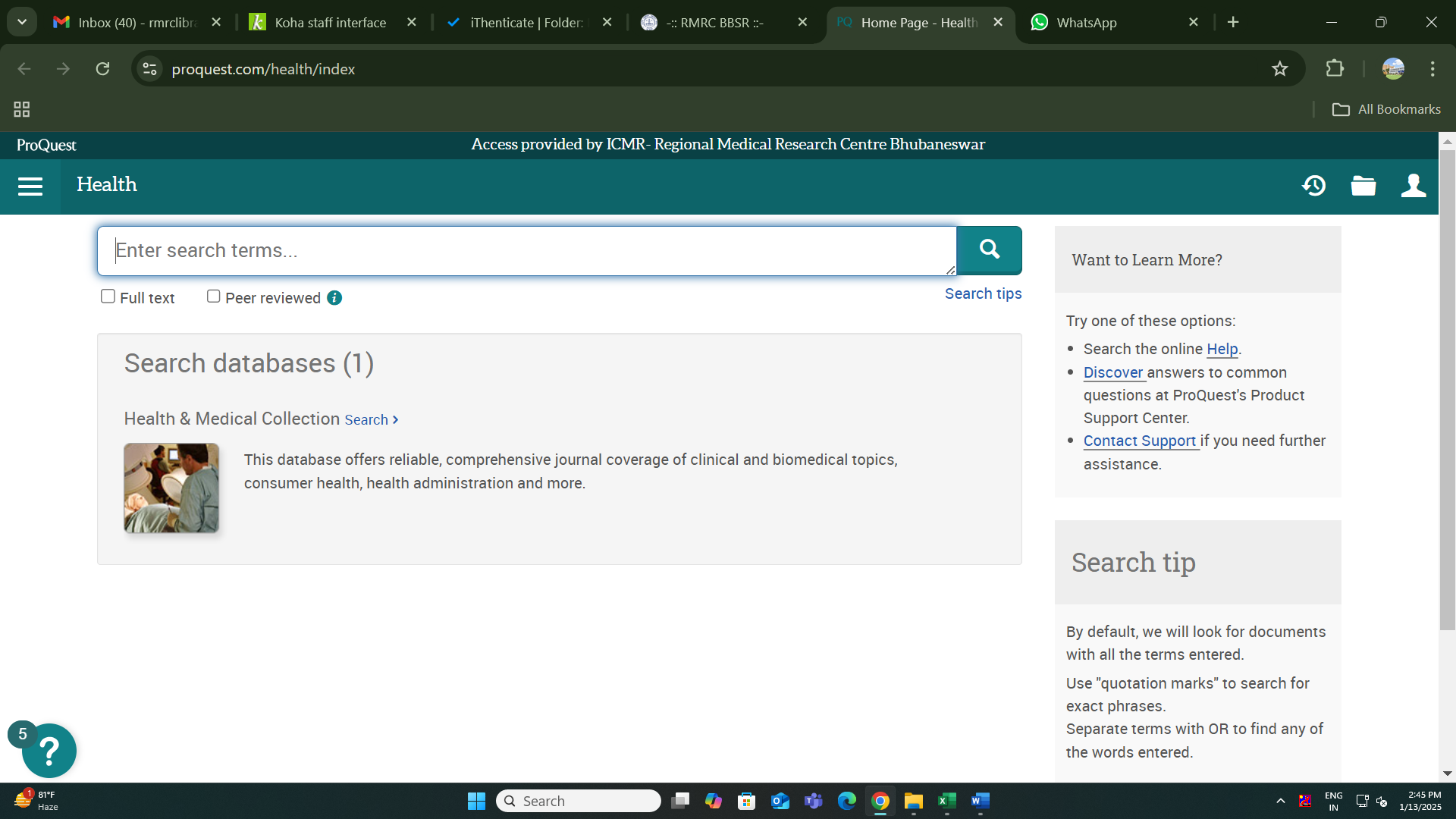The image size is (1456, 819).
Task: Open the Search tips link
Action: 983,293
